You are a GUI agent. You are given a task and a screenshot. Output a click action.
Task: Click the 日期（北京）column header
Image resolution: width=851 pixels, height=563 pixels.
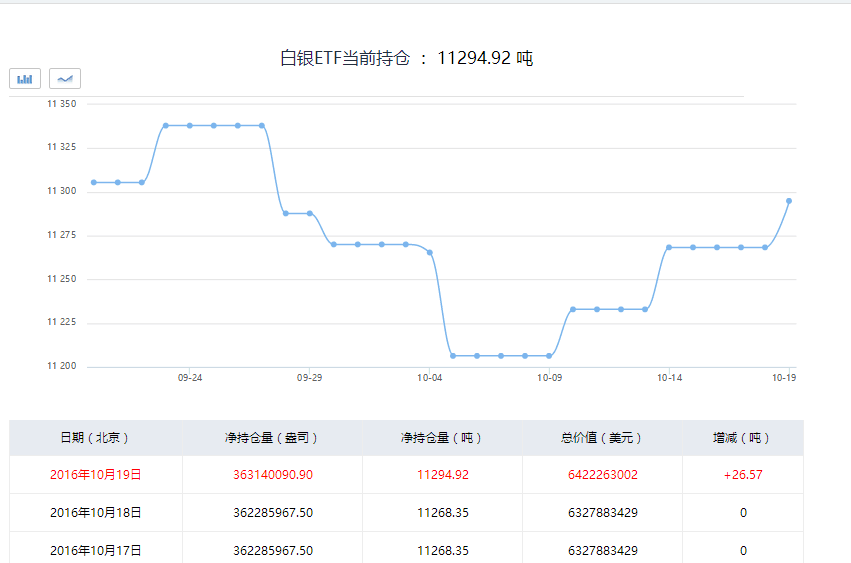click(95, 438)
